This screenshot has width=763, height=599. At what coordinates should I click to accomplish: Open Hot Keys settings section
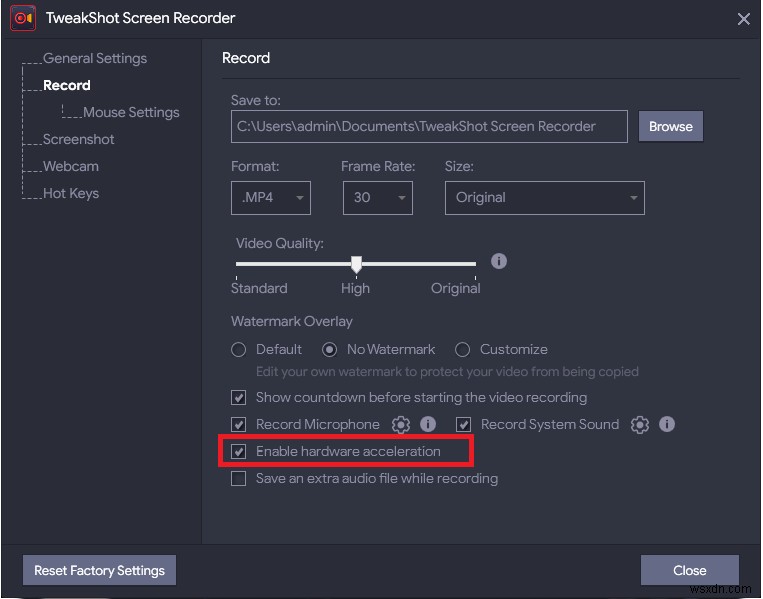pyautogui.click(x=71, y=194)
